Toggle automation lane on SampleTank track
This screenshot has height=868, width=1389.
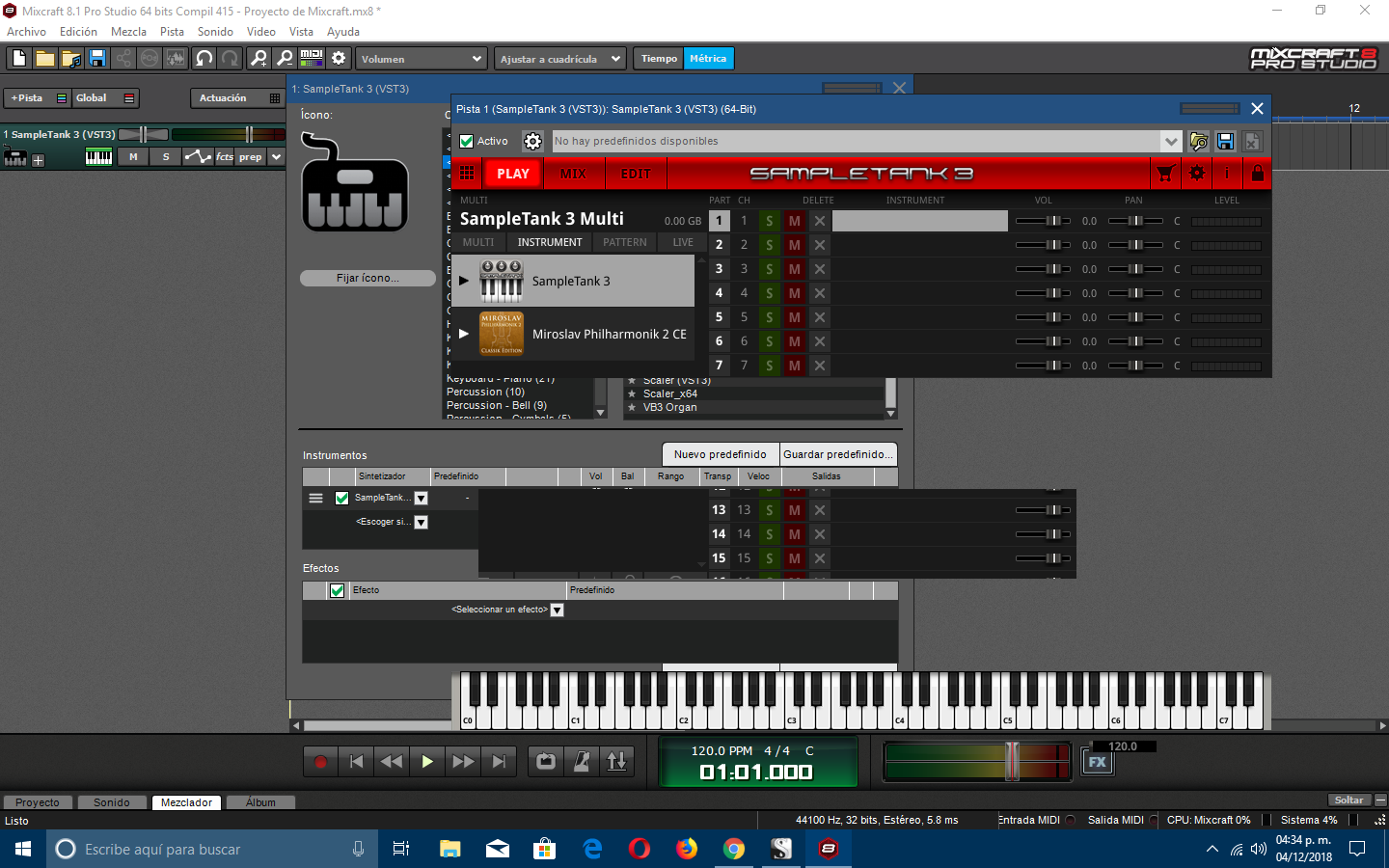(198, 156)
